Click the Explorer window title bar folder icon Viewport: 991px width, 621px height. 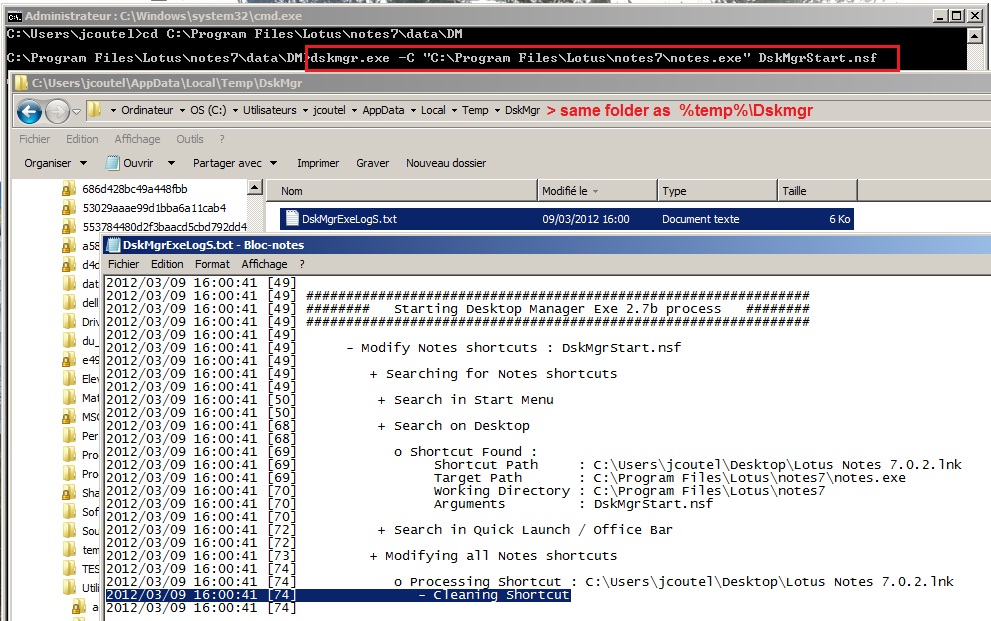(20, 83)
